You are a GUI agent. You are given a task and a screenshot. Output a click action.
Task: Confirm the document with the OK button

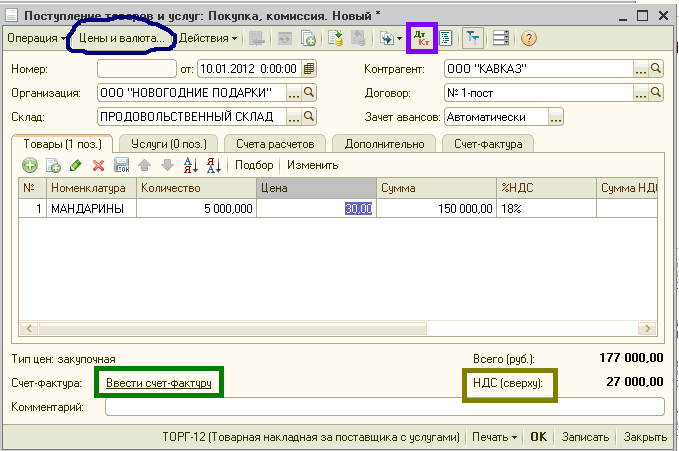coord(539,437)
